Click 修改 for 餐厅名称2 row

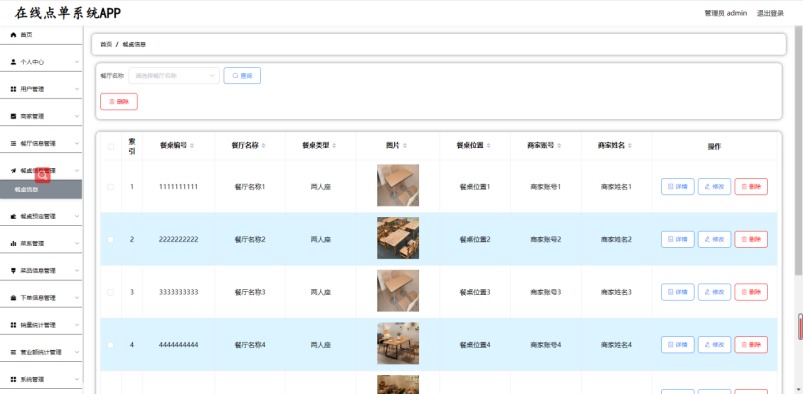pos(714,239)
